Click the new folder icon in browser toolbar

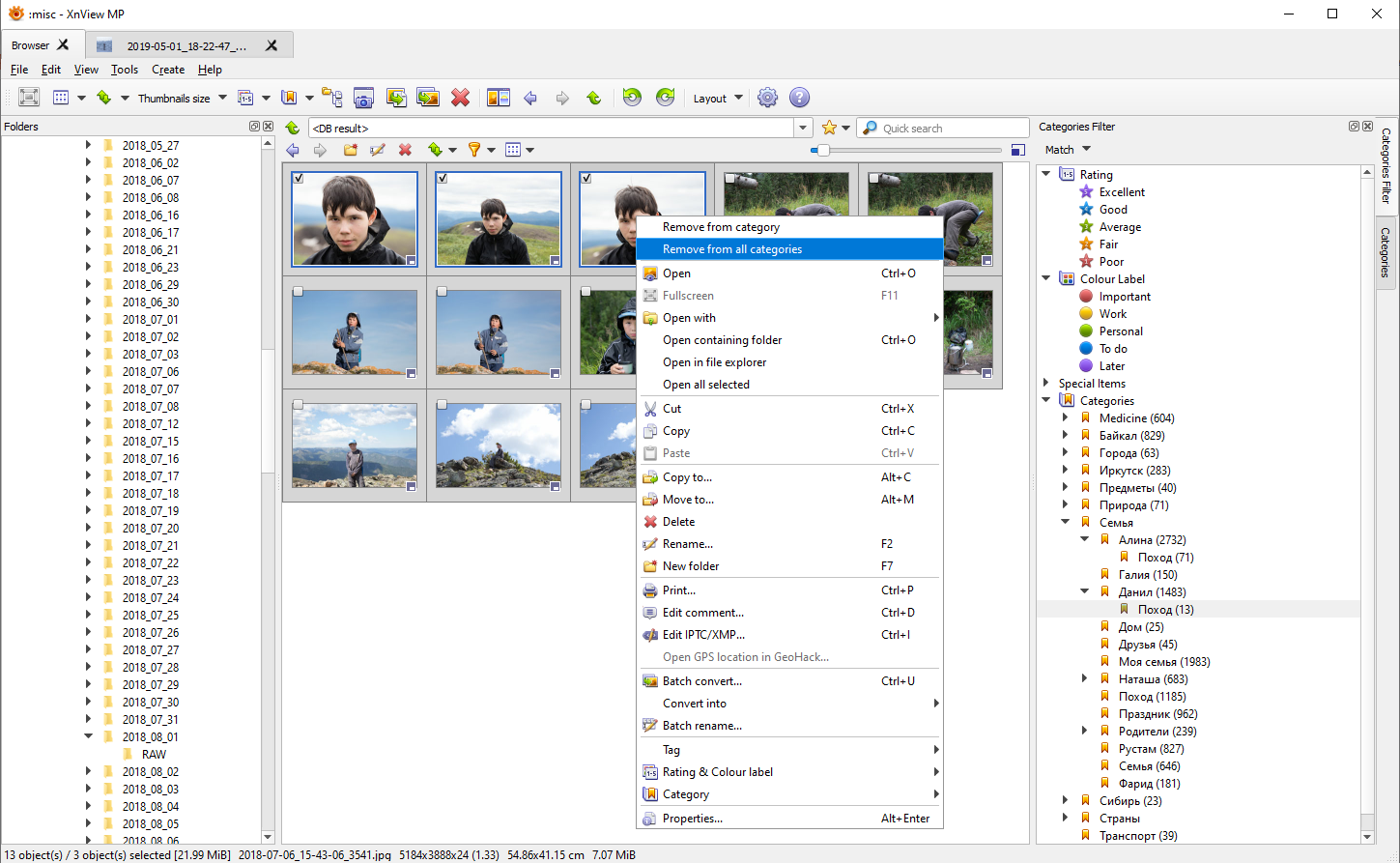[x=350, y=150]
